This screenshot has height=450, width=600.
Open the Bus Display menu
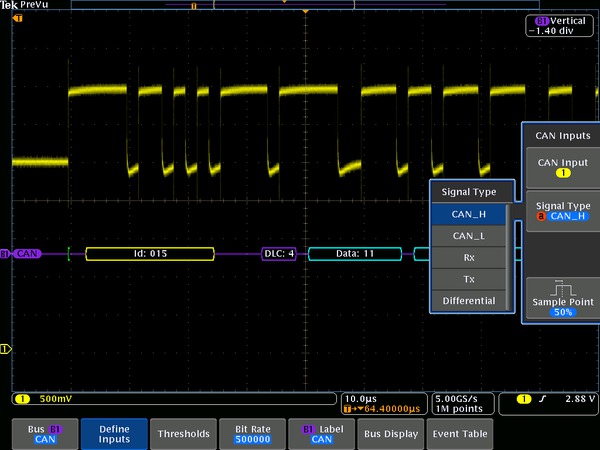pos(390,433)
